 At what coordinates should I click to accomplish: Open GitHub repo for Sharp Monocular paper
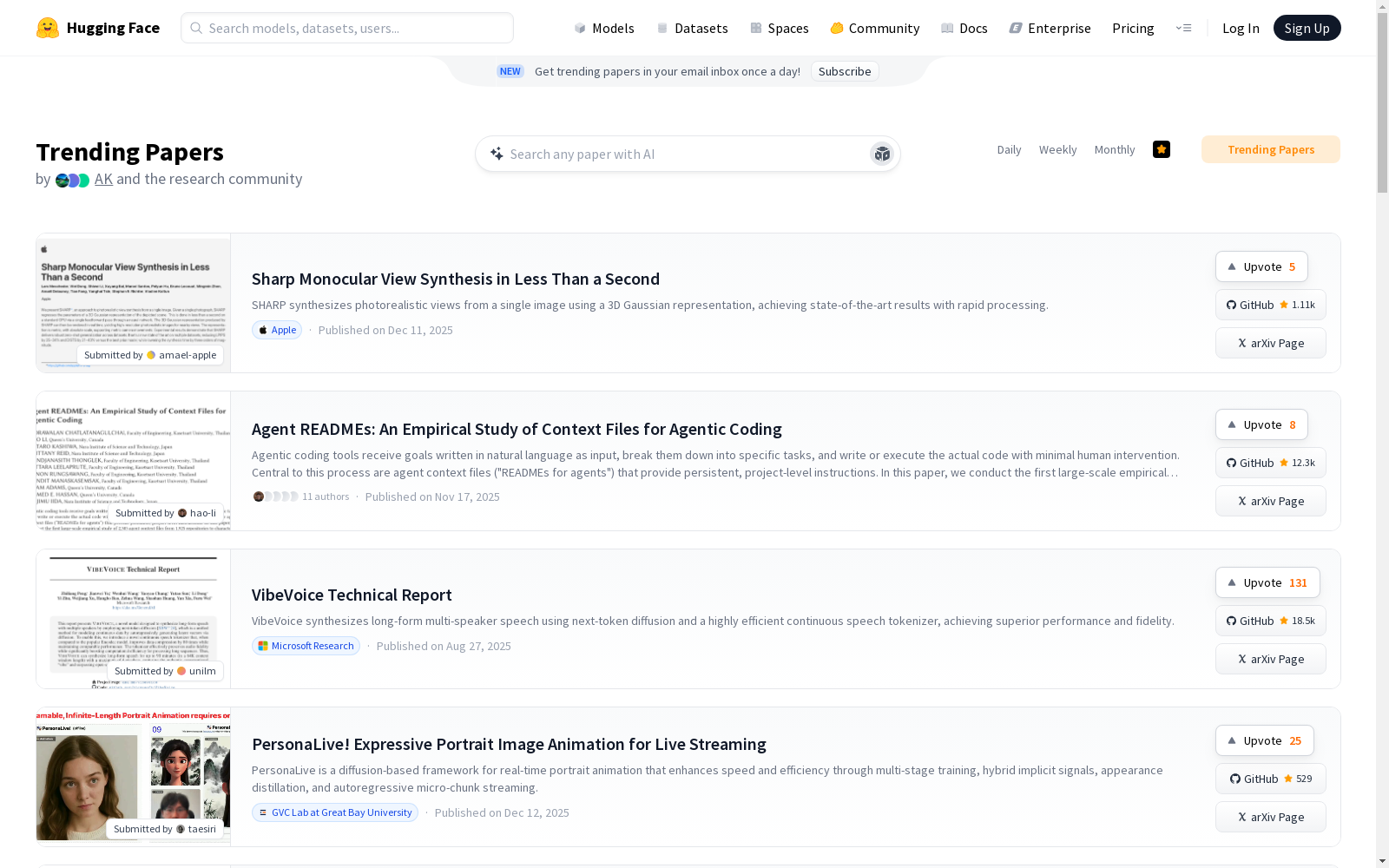click(1270, 305)
